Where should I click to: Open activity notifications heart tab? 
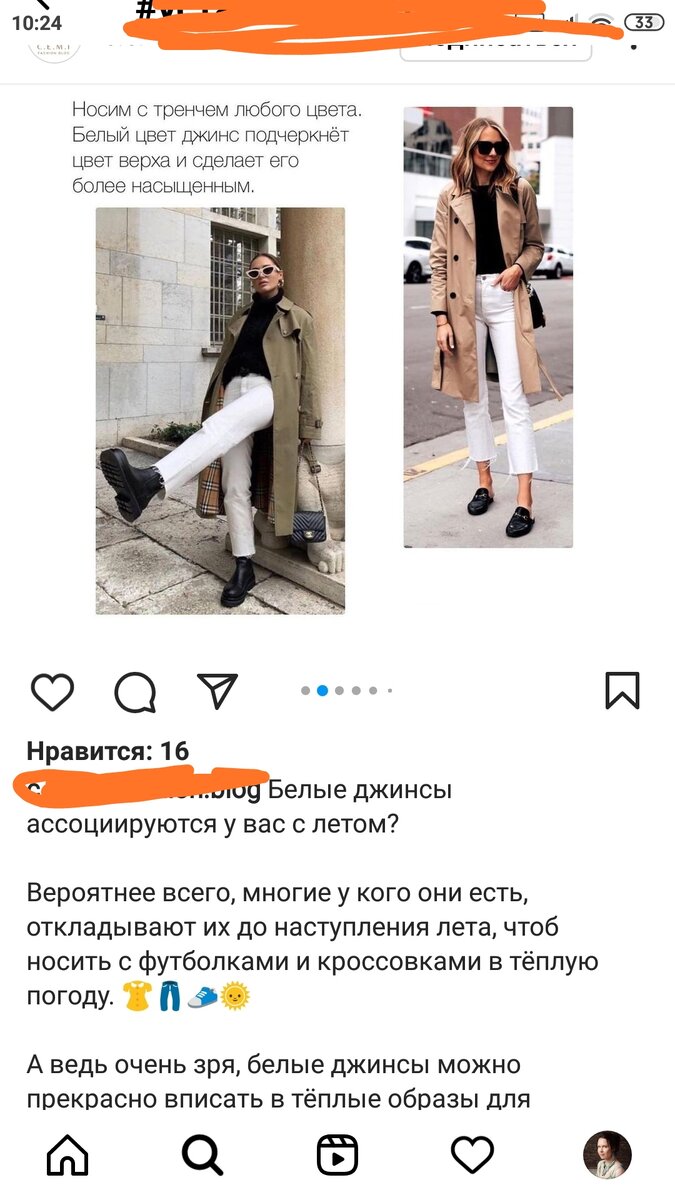472,1156
